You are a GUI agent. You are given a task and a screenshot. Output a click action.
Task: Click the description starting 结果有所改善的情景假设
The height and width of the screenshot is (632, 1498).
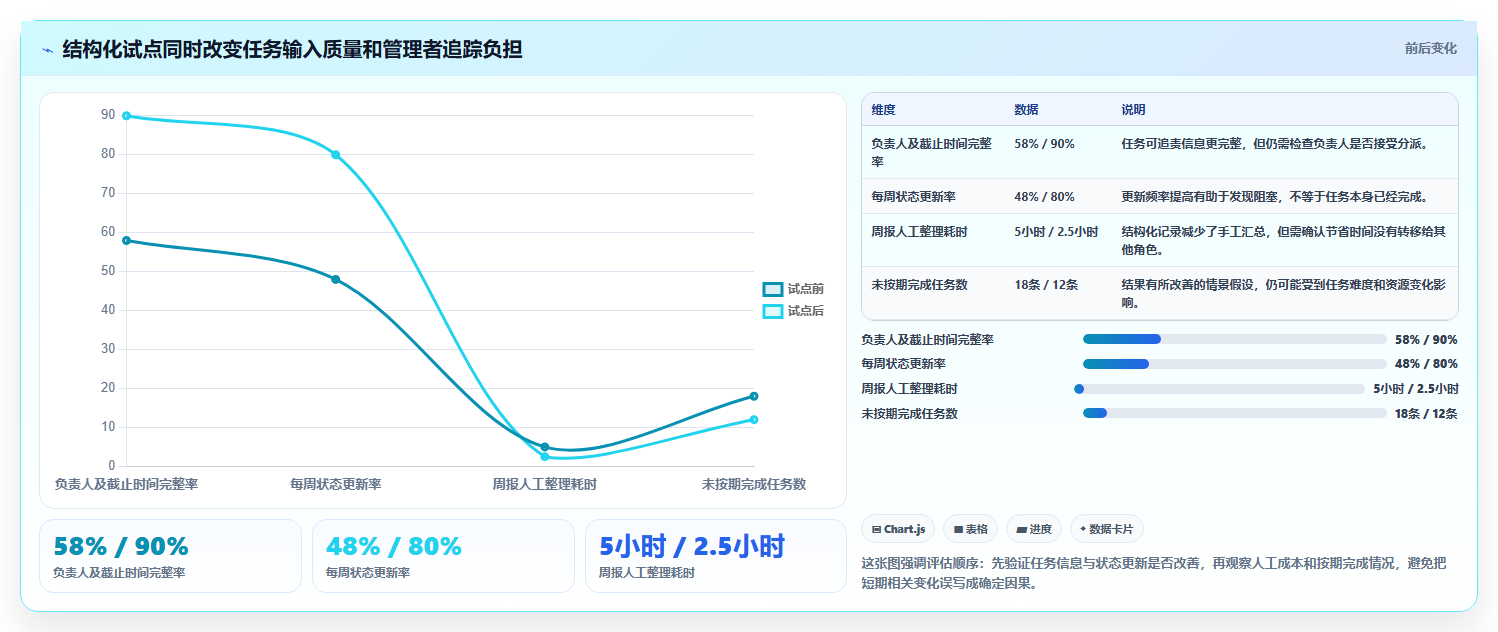tap(1284, 294)
